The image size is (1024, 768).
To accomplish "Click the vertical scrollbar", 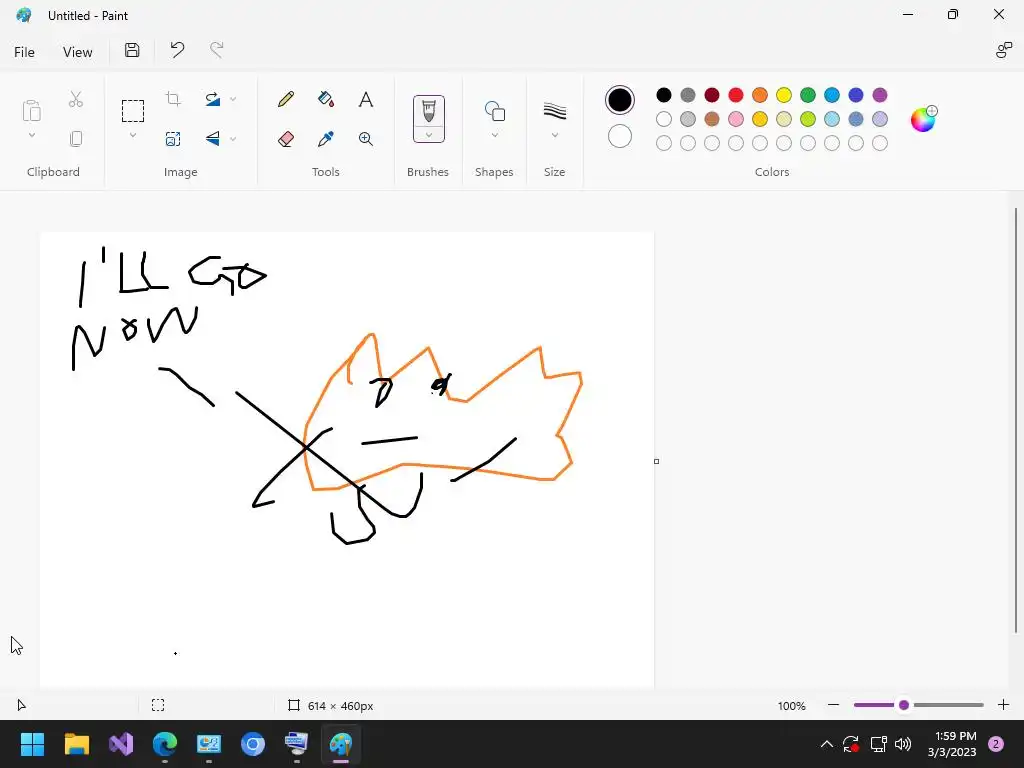I will tap(1016, 421).
